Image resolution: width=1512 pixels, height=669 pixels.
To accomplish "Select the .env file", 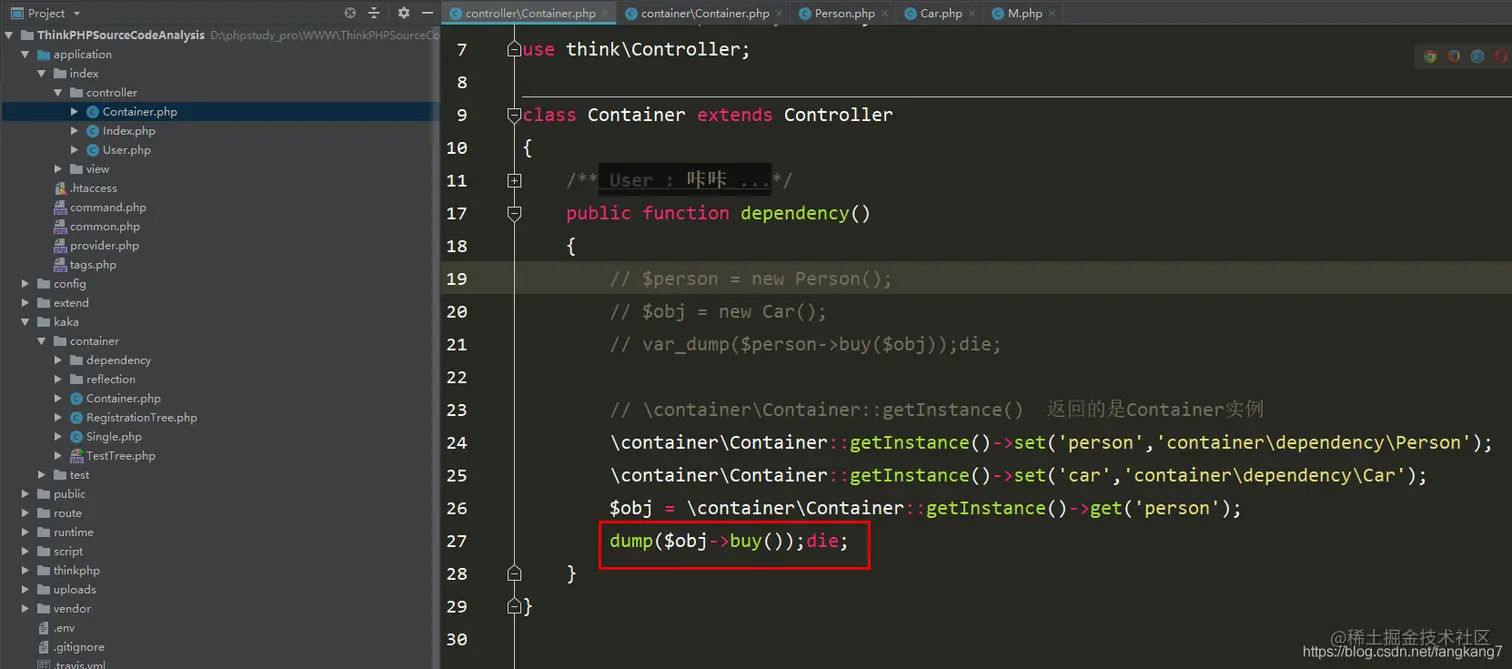I will [64, 628].
